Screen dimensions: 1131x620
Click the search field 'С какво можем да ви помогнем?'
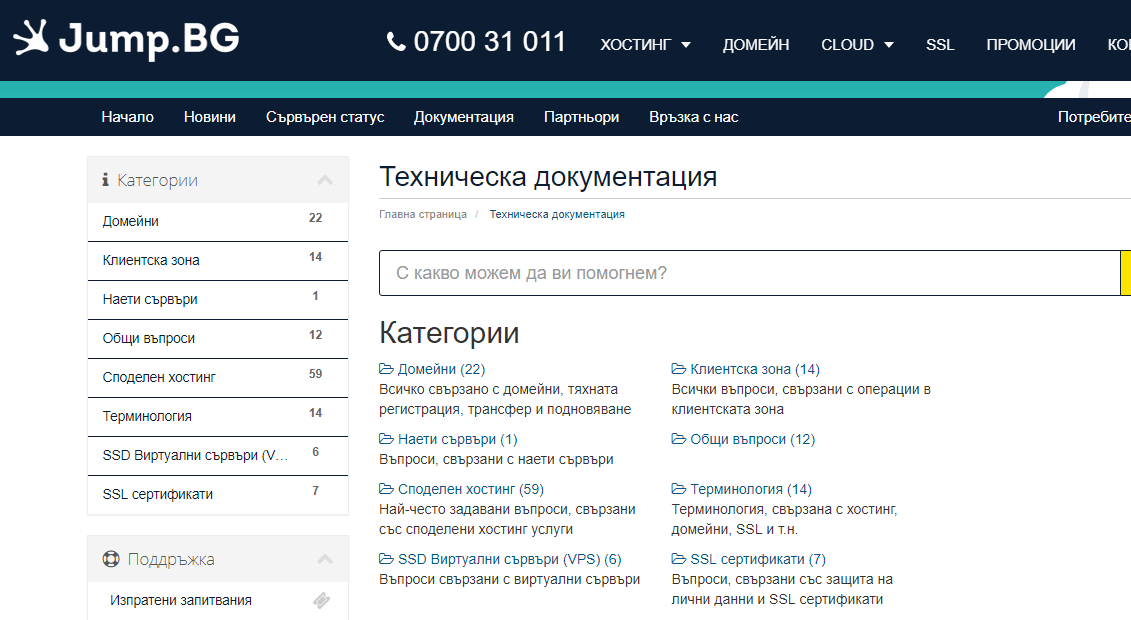(749, 273)
